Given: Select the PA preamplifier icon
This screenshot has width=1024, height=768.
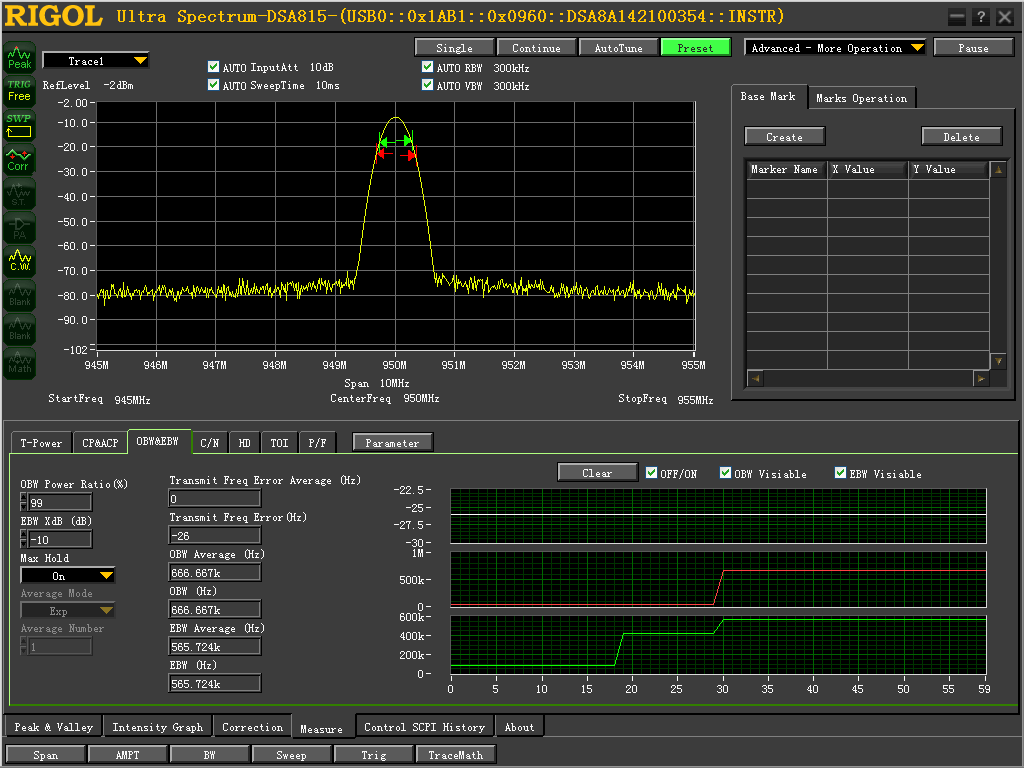Looking at the screenshot, I should [19, 227].
